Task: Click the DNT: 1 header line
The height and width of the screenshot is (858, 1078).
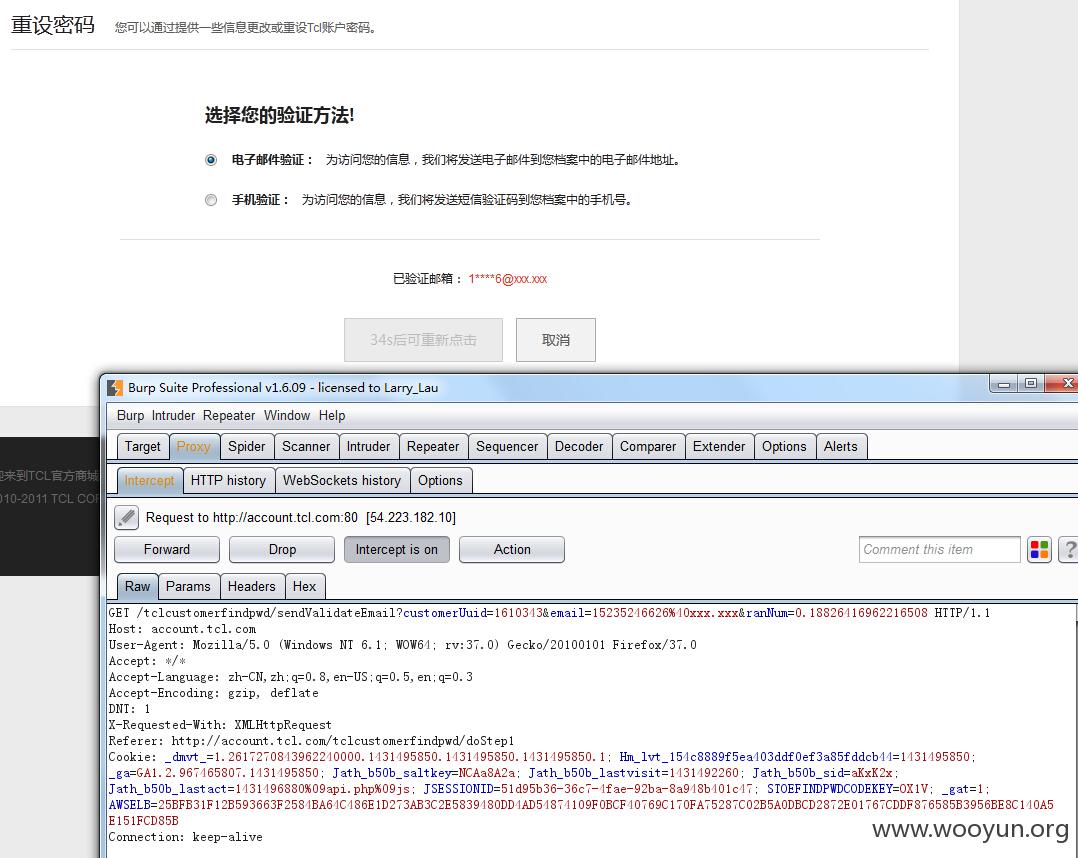Action: pyautogui.click(x=129, y=709)
